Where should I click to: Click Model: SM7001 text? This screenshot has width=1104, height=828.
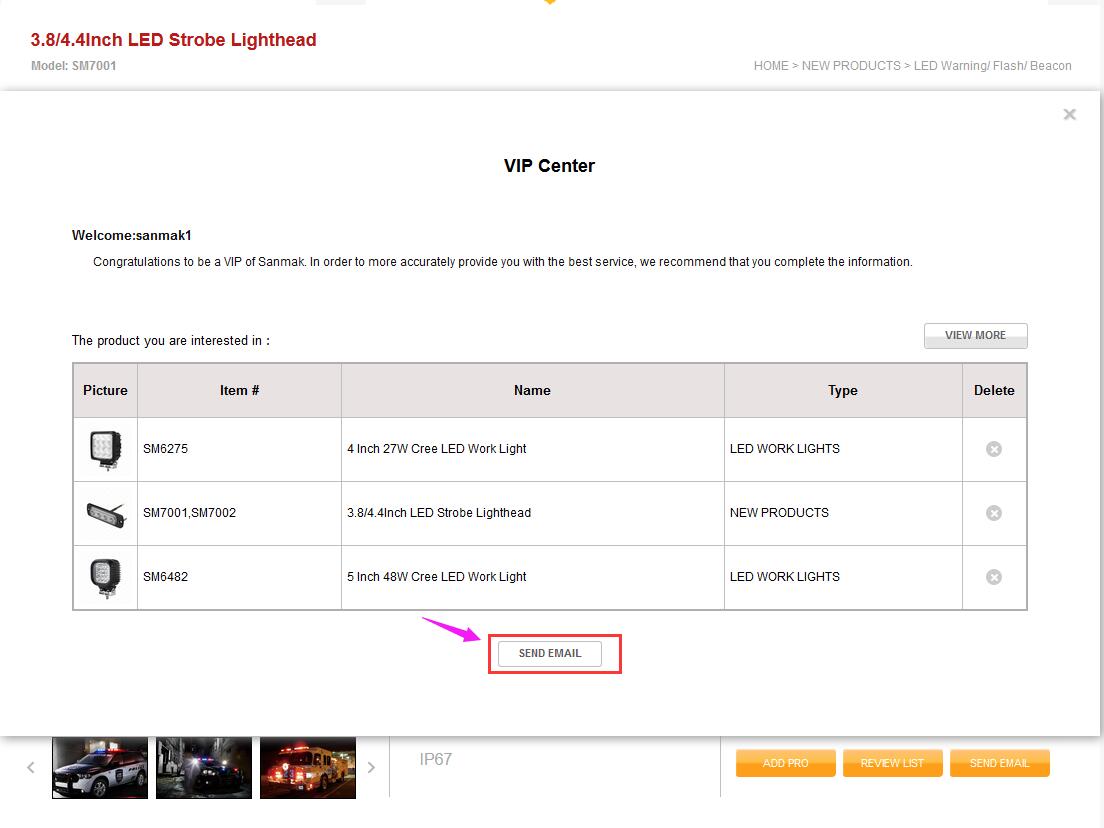click(73, 65)
